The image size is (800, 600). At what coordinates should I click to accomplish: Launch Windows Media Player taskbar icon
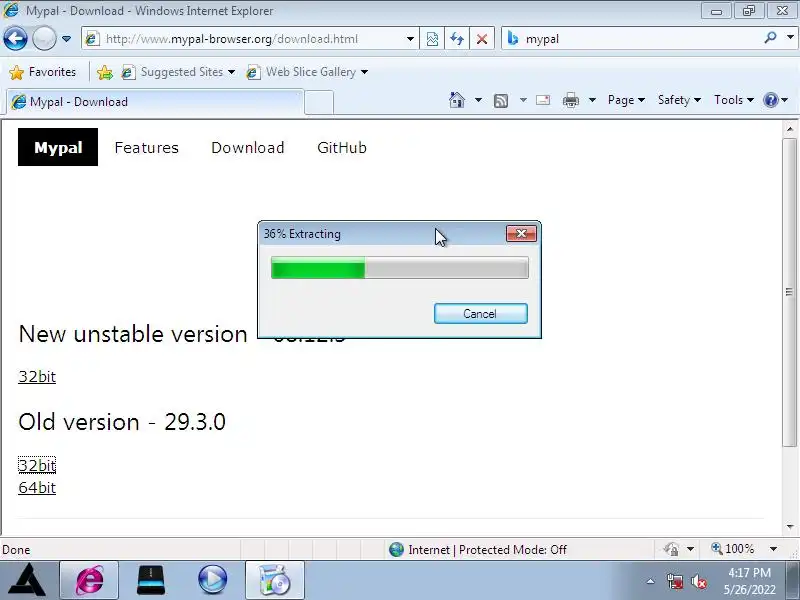(x=212, y=580)
